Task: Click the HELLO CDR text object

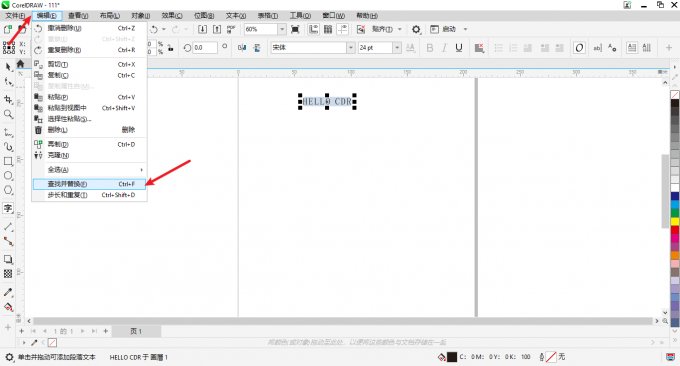Action: pyautogui.click(x=327, y=101)
